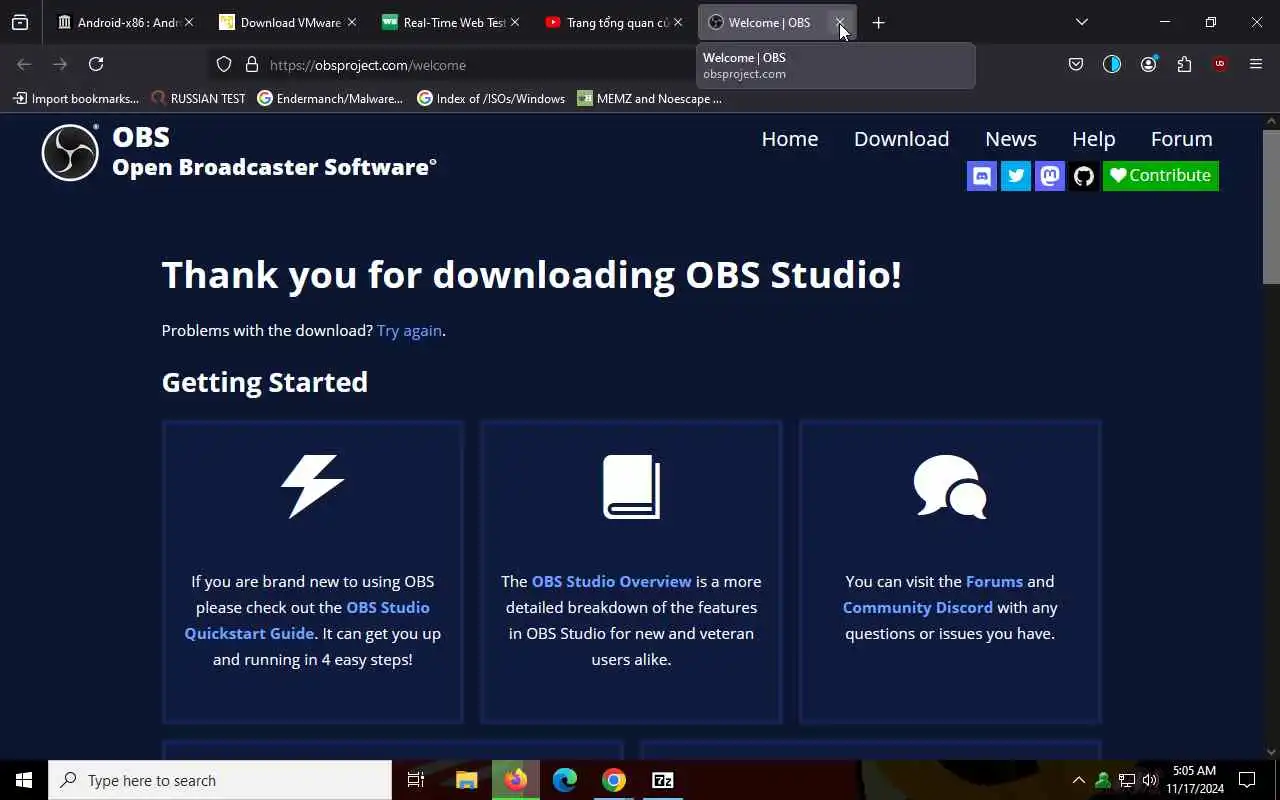The image size is (1280, 800).
Task: Open the OBS Studio Overview link
Action: [611, 581]
